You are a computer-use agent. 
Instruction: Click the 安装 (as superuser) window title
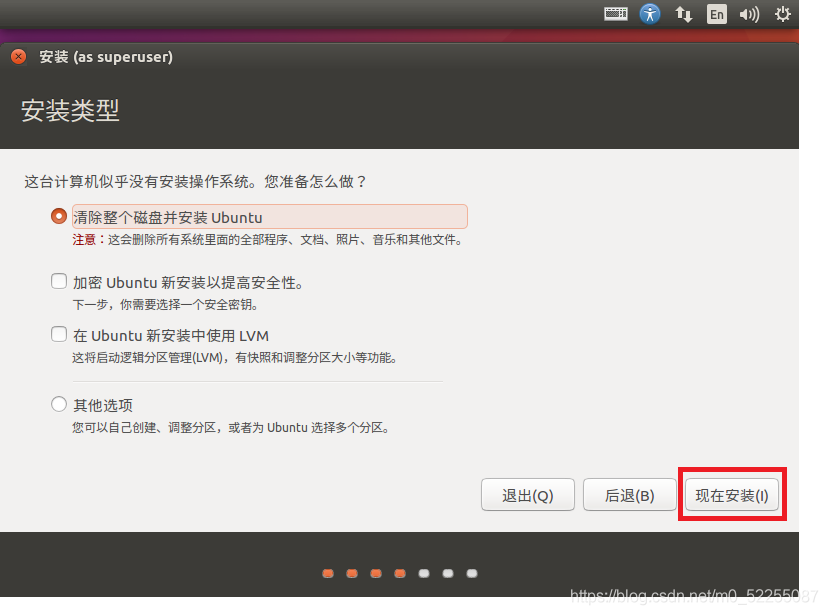(106, 57)
